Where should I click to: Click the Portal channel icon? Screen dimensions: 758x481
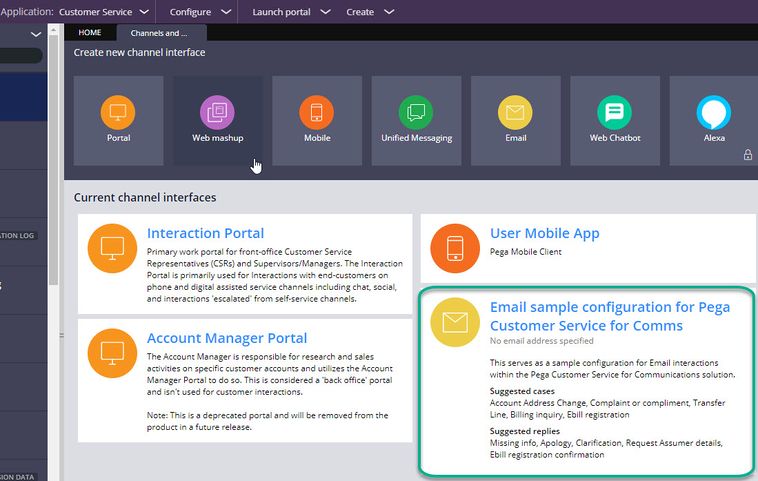coord(118,112)
